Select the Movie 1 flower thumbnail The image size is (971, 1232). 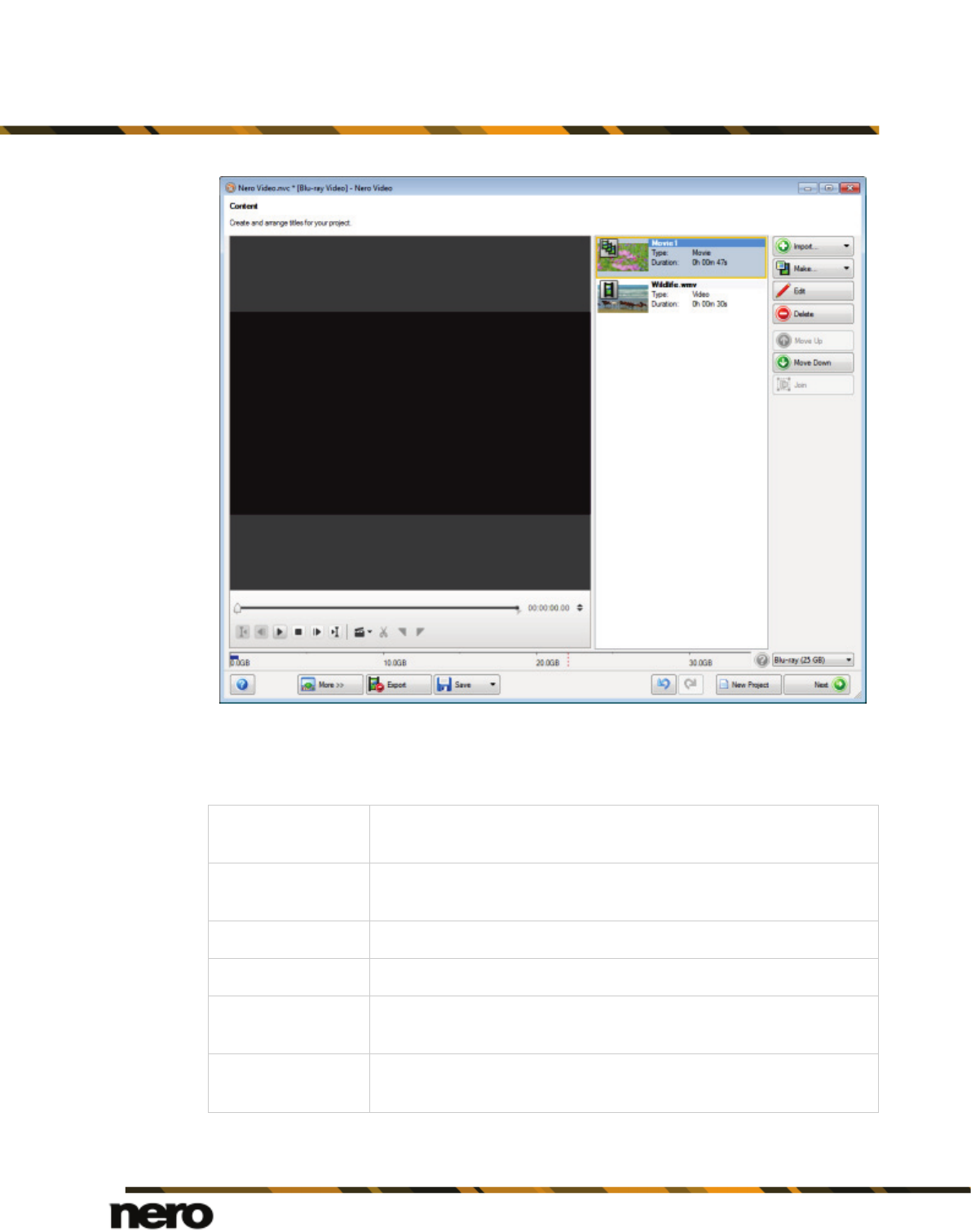tap(623, 255)
